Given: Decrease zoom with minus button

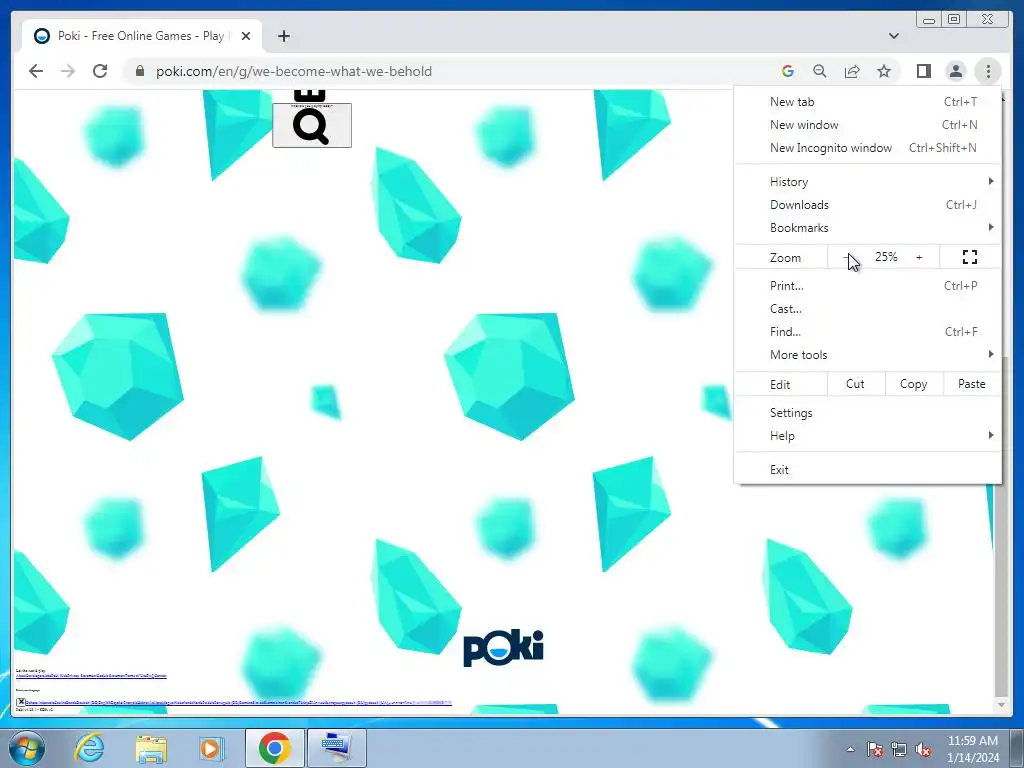Looking at the screenshot, I should [x=846, y=257].
